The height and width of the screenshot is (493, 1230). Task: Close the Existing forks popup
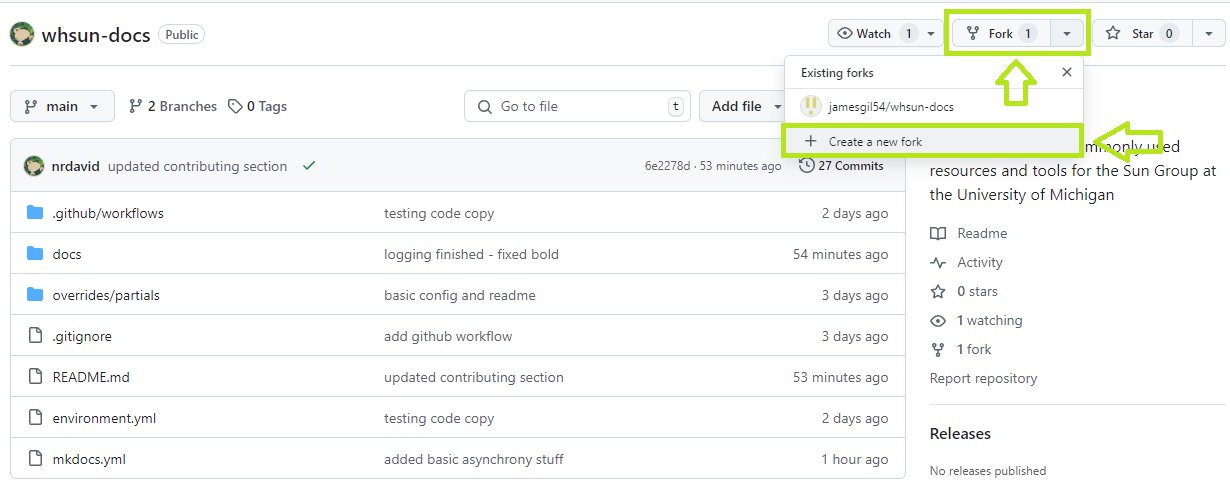pyautogui.click(x=1066, y=72)
